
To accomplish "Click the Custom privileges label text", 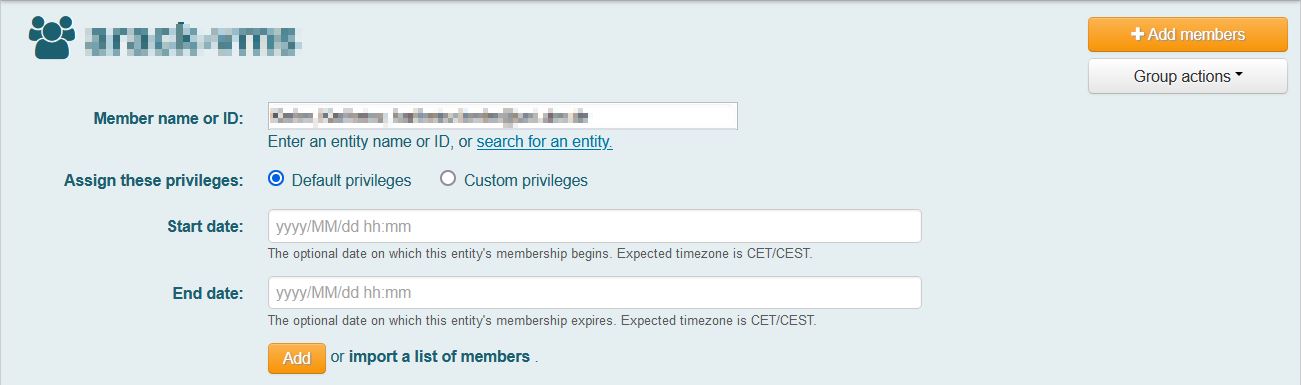I will [526, 181].
